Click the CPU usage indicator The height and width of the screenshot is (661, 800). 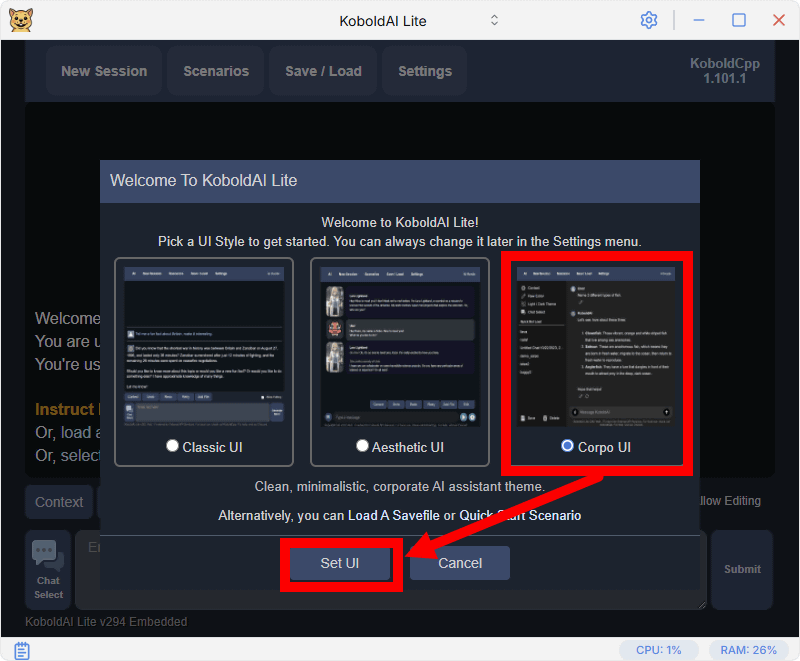(x=658, y=650)
